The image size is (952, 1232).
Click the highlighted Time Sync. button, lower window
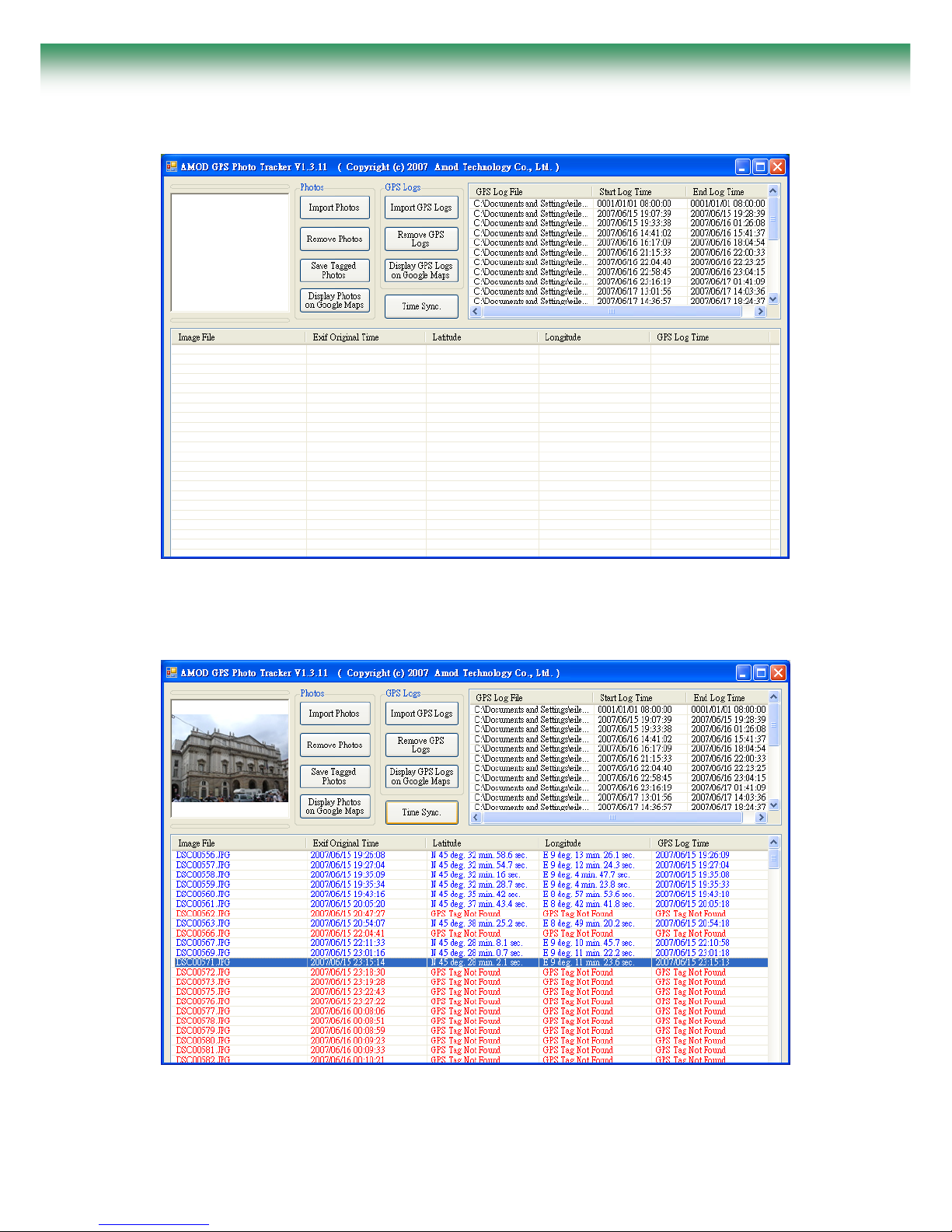coord(422,812)
